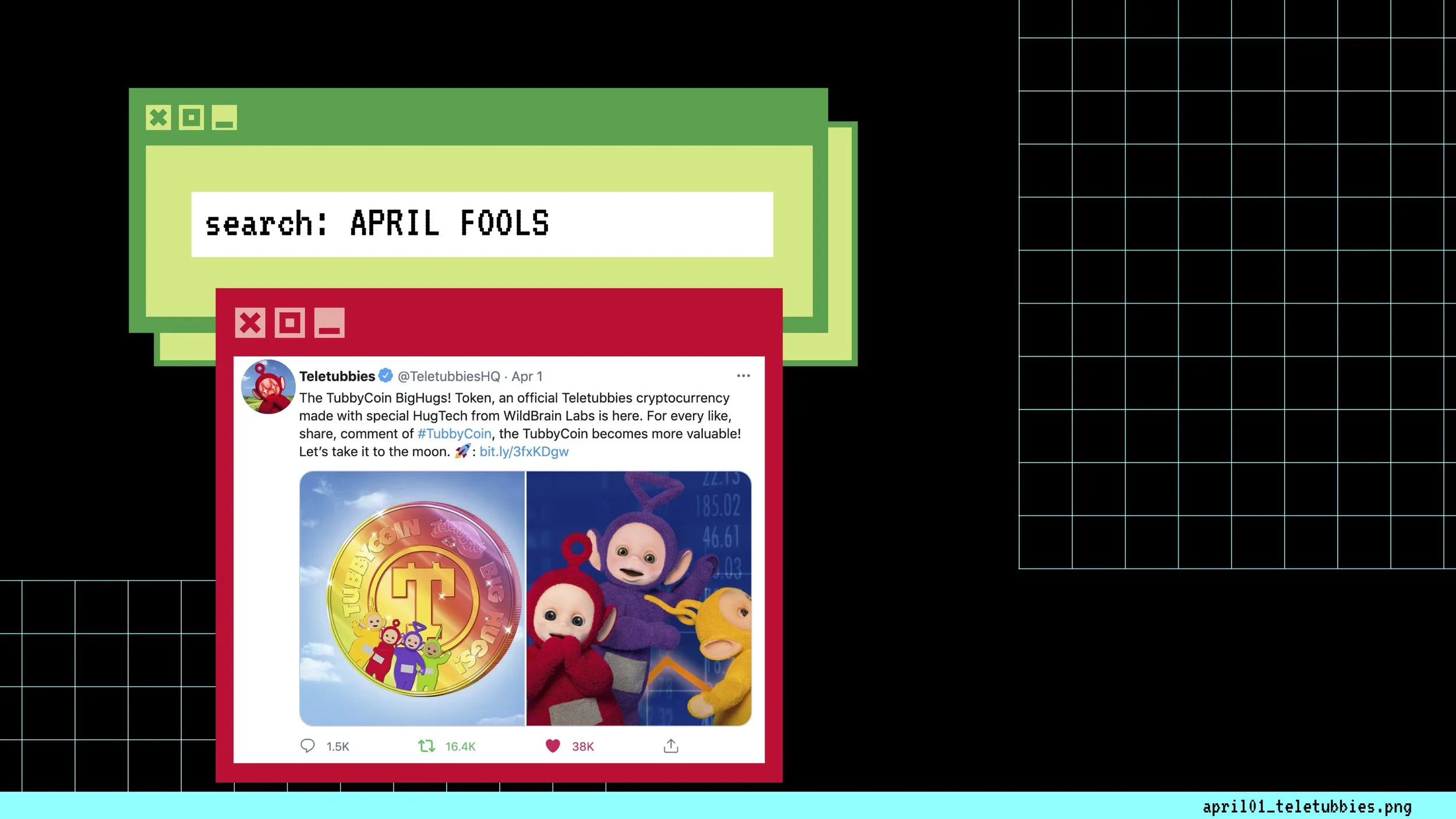1456x819 pixels.
Task: Close the green search window
Action: point(158,118)
